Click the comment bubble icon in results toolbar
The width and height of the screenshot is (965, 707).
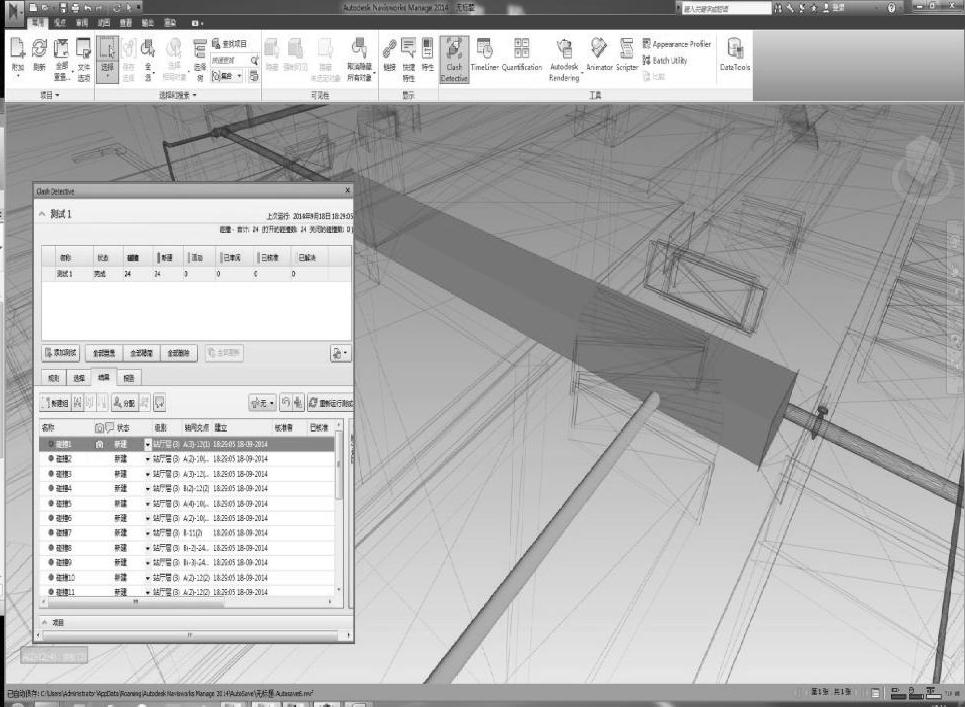[x=159, y=403]
